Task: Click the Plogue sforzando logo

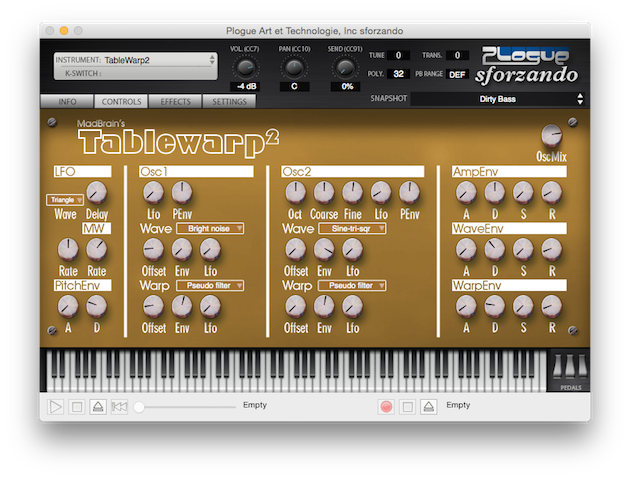Action: 526,66
